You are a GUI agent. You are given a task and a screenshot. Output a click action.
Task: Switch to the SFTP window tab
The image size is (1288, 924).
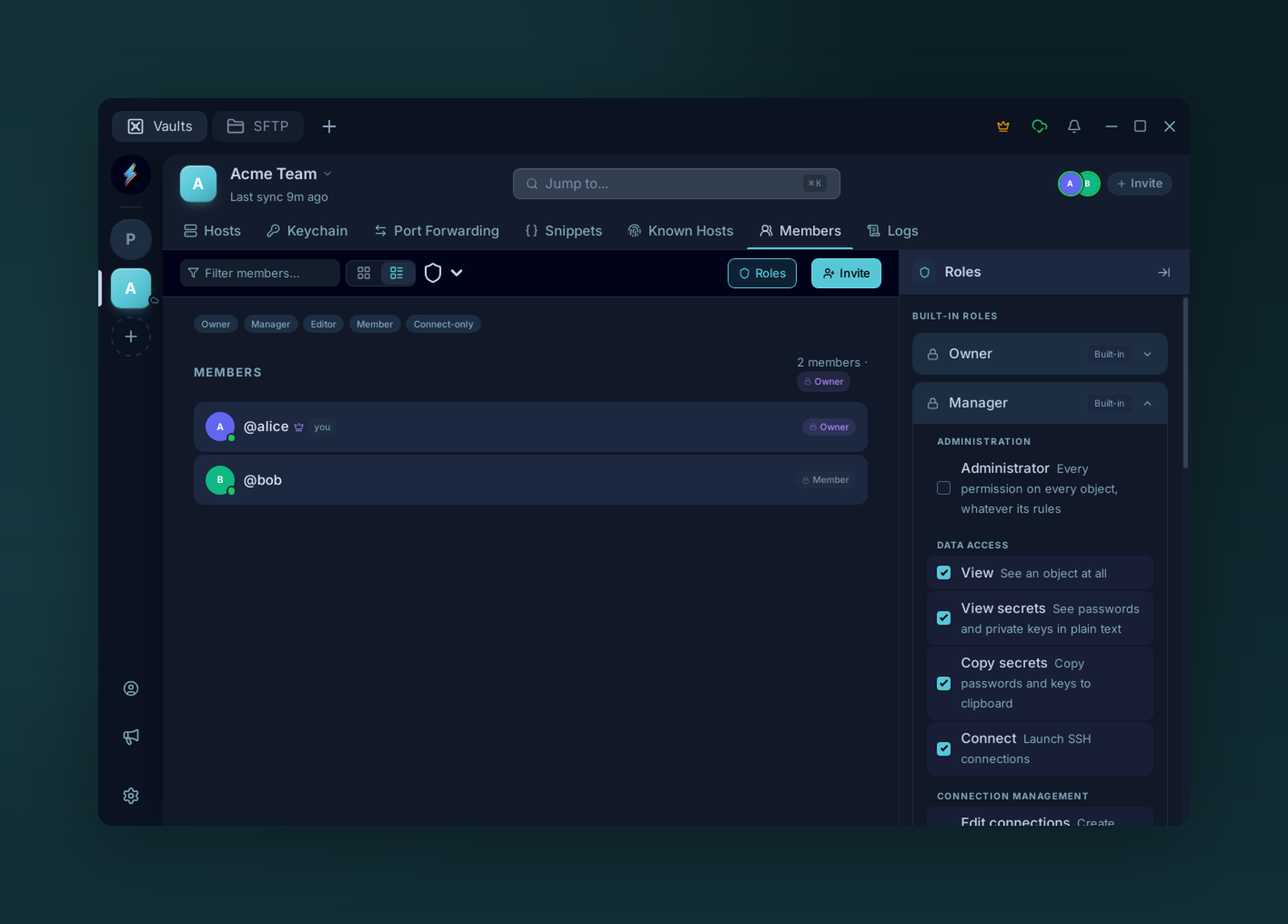258,126
